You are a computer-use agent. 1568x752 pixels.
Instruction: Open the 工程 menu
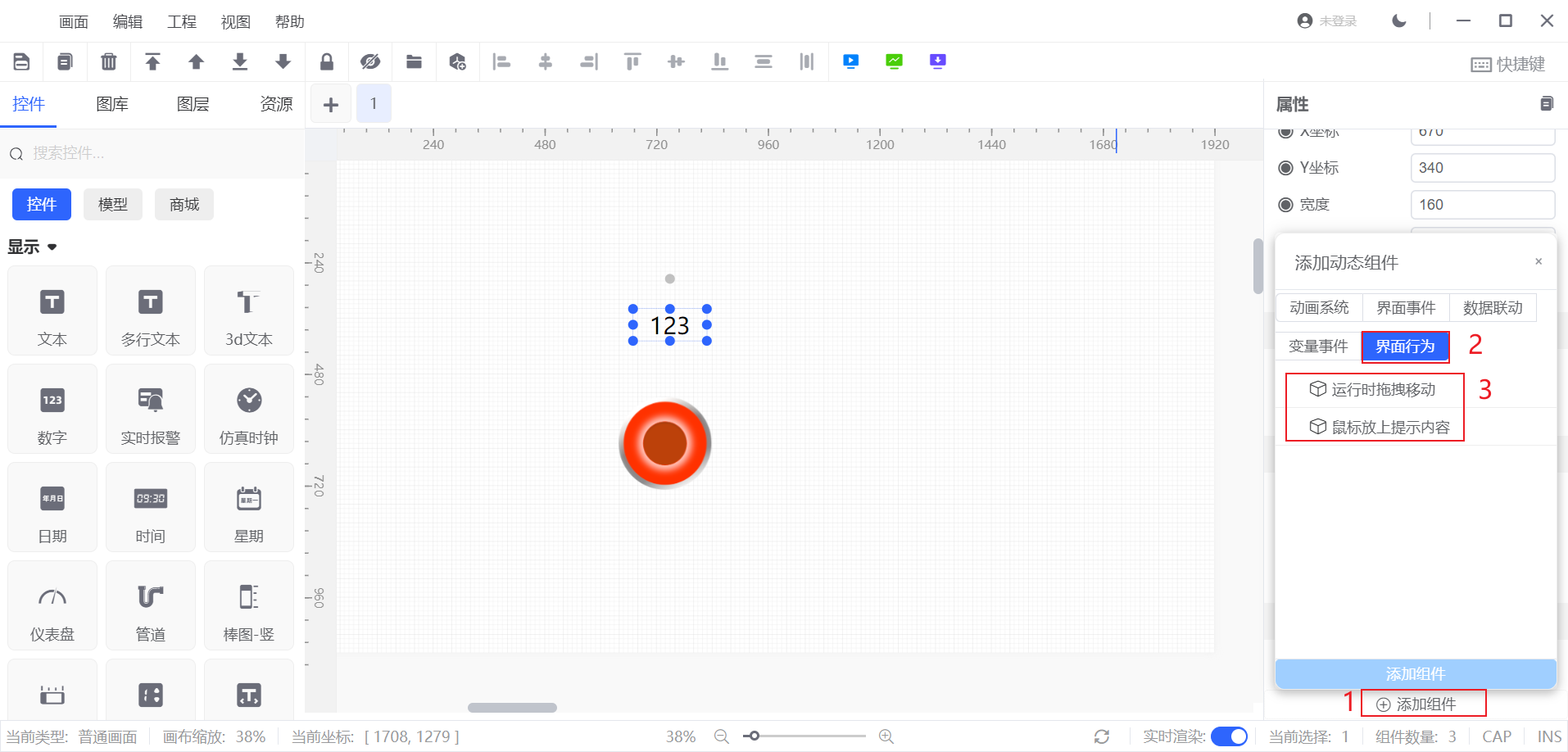(181, 22)
